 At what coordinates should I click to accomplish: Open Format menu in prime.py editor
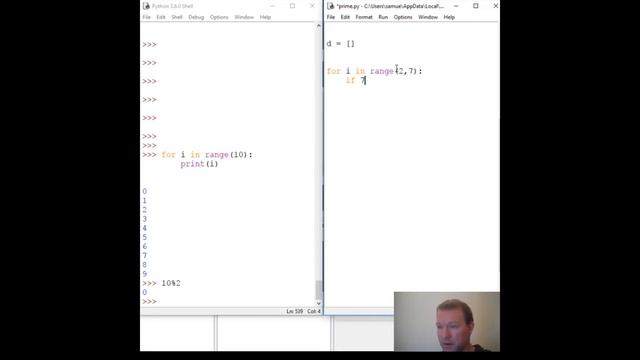(x=364, y=17)
